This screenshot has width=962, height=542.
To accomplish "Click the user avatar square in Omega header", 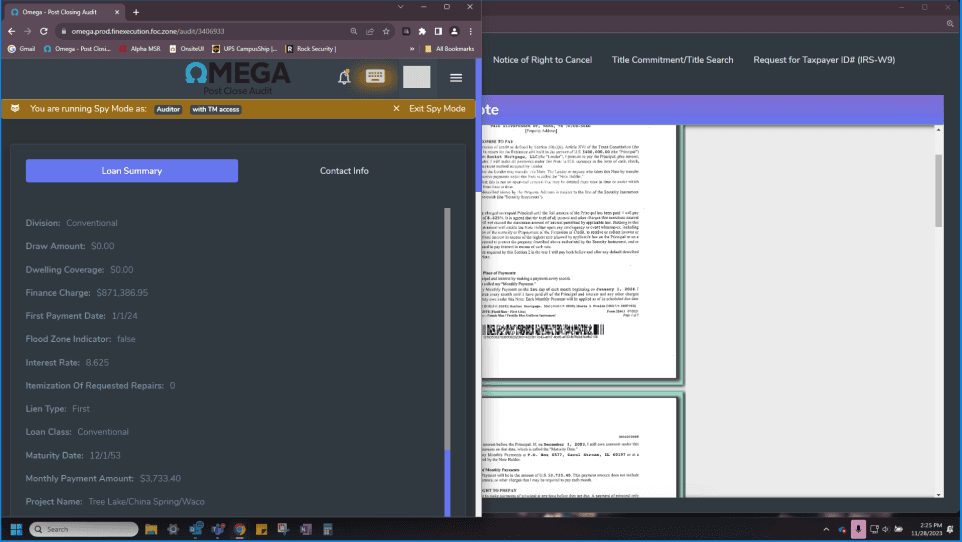I will point(417,77).
